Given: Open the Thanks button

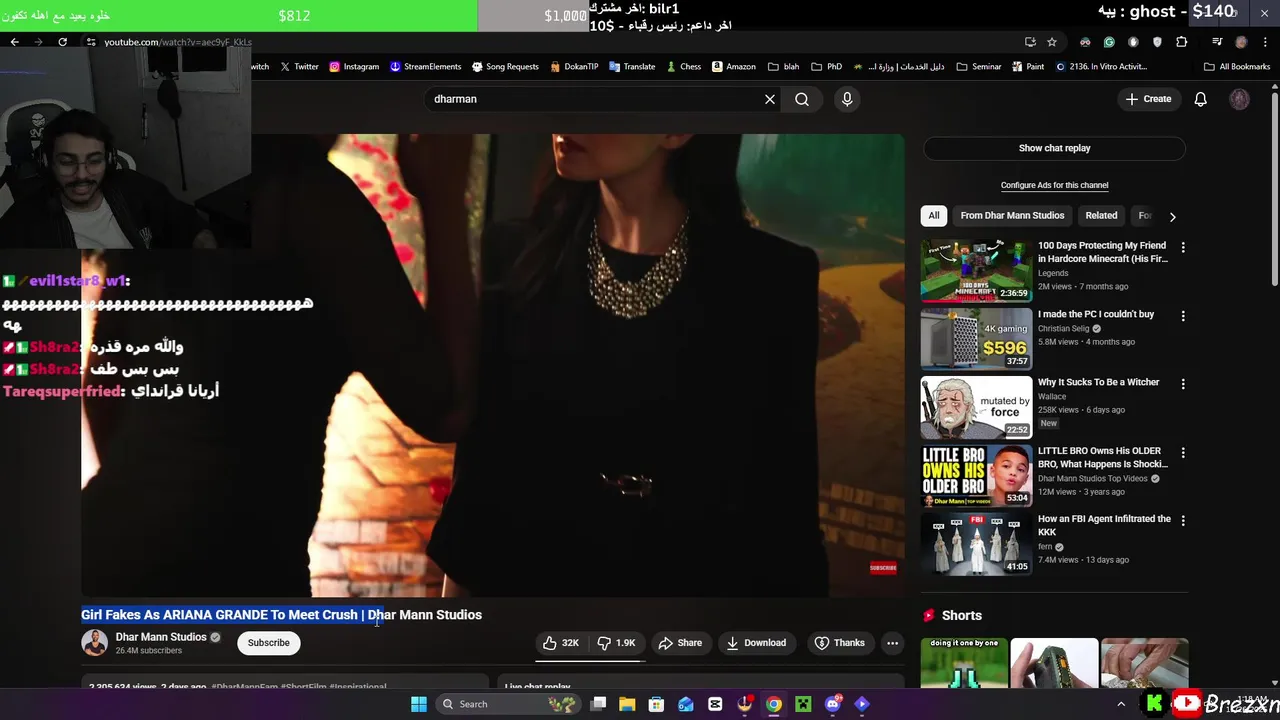Looking at the screenshot, I should (839, 643).
